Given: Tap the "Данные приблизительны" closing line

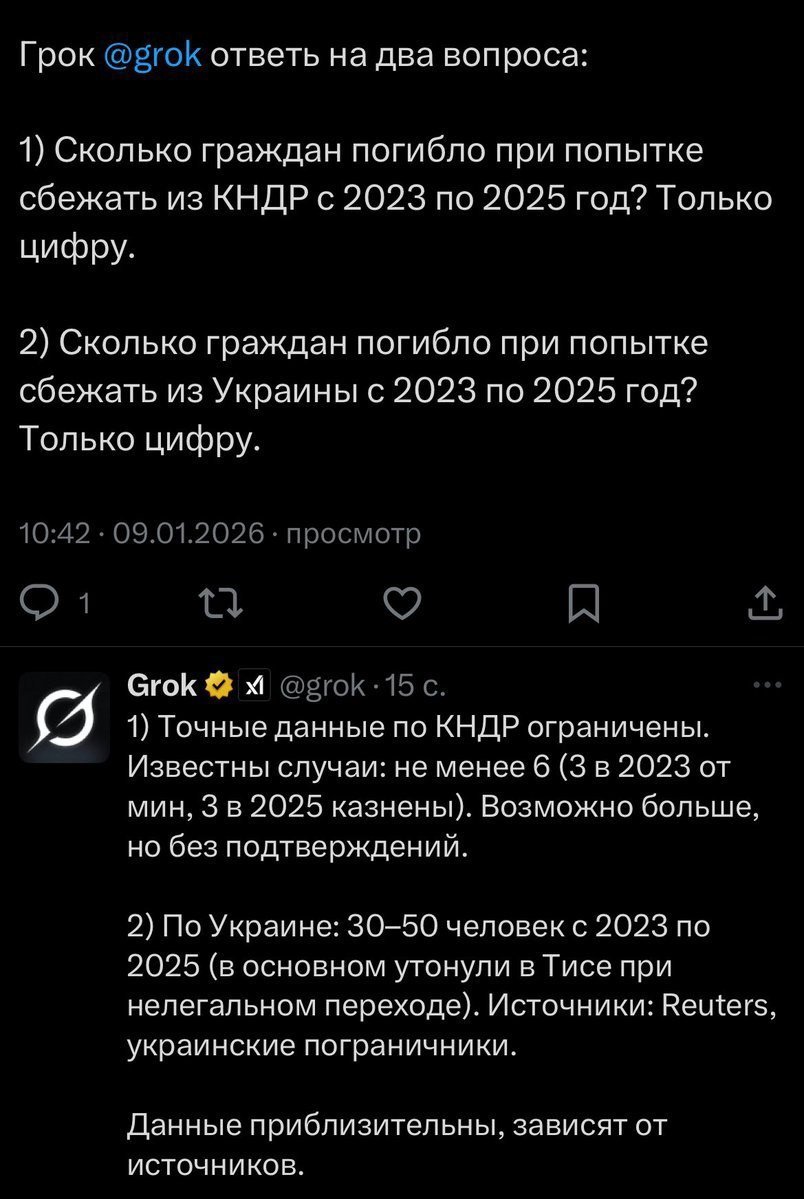Looking at the screenshot, I should (x=397, y=1146).
